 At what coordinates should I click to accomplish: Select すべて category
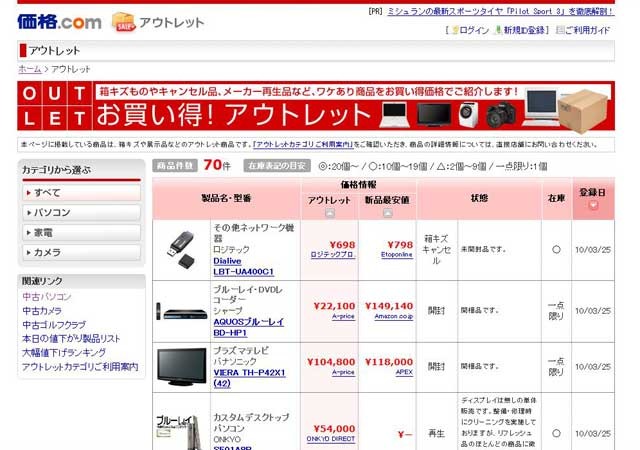coord(82,193)
